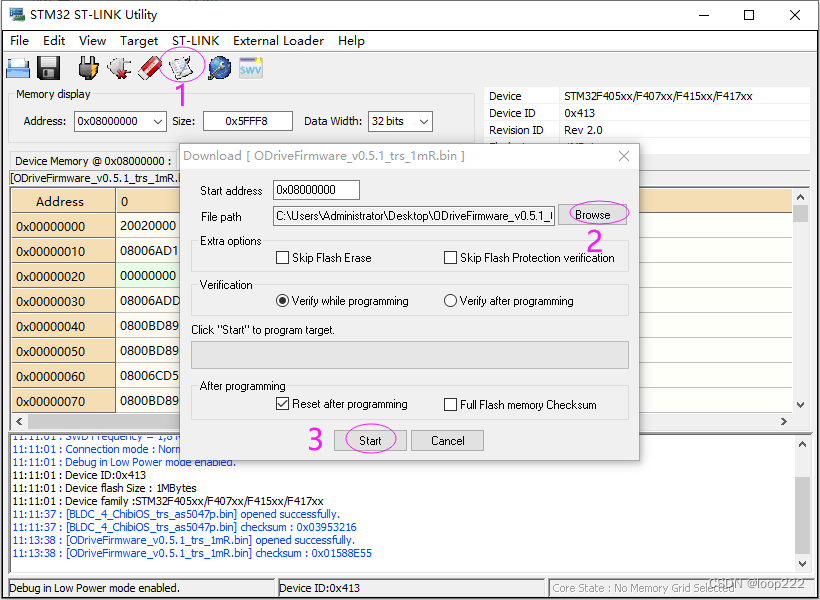Open the Edit menu

(54, 41)
